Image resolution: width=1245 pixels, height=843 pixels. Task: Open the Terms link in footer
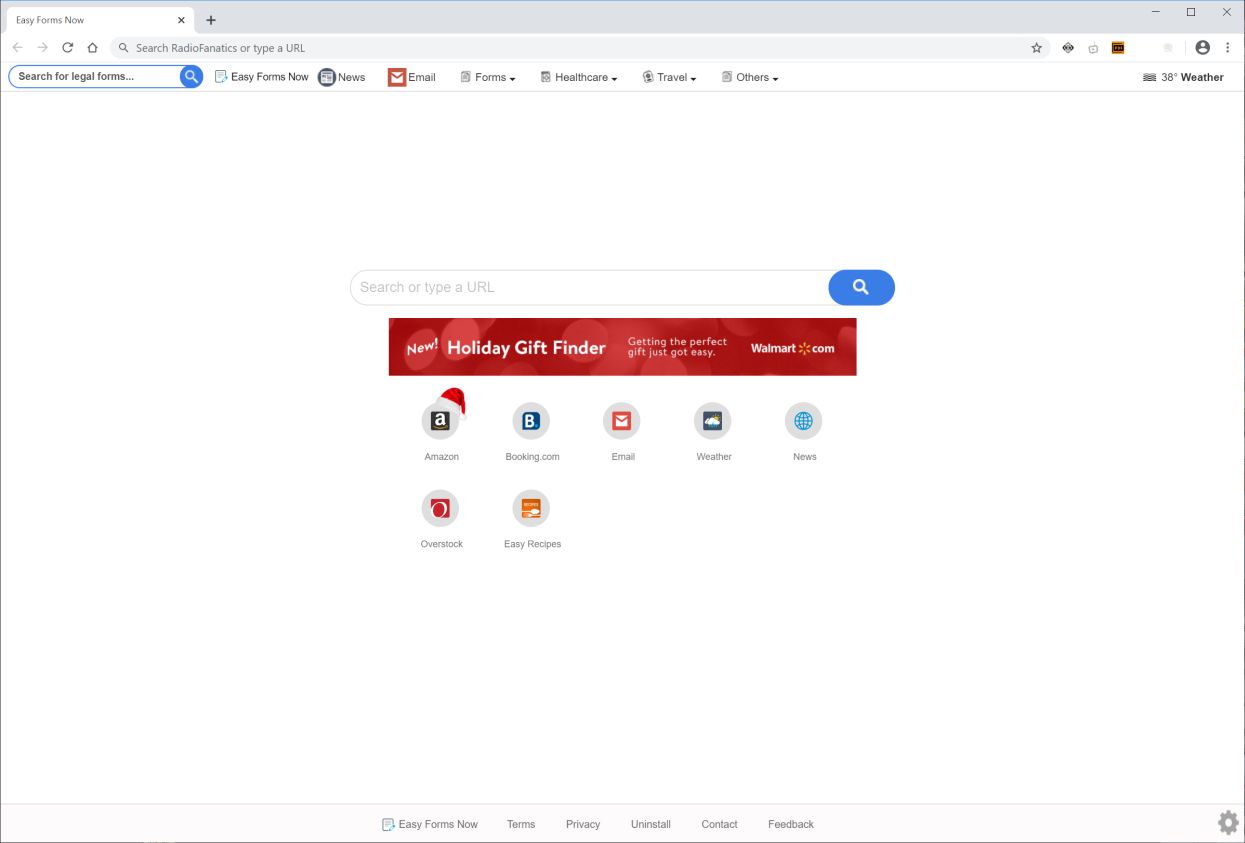tap(521, 824)
